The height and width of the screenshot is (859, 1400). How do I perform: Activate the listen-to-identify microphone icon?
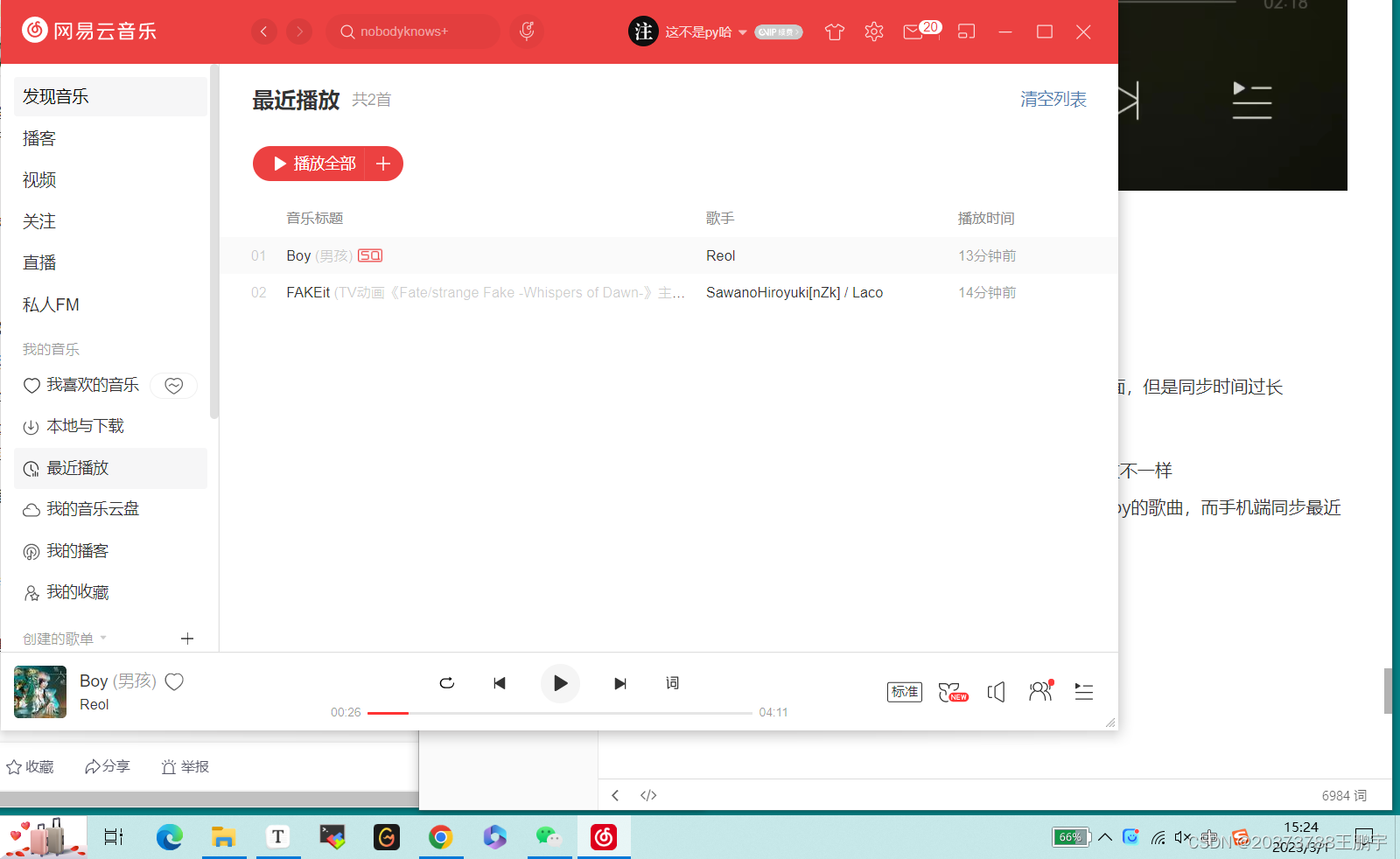tap(527, 31)
